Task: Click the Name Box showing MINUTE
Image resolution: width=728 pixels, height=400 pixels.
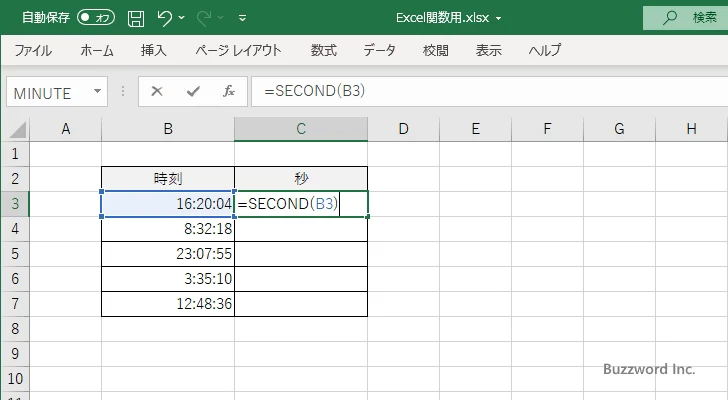Action: [49, 92]
